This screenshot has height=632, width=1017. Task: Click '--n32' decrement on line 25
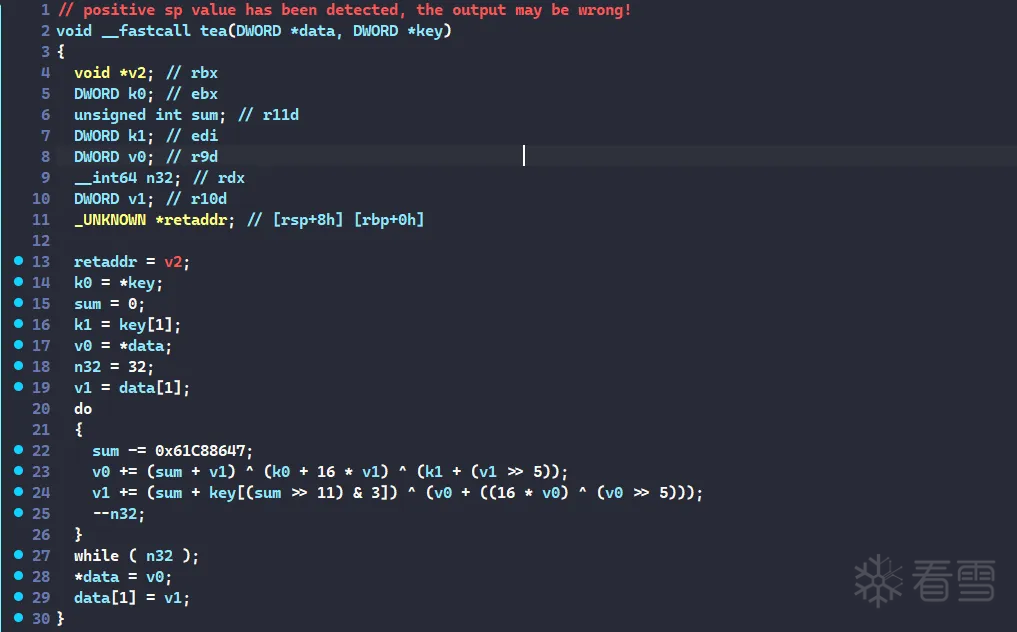point(114,513)
